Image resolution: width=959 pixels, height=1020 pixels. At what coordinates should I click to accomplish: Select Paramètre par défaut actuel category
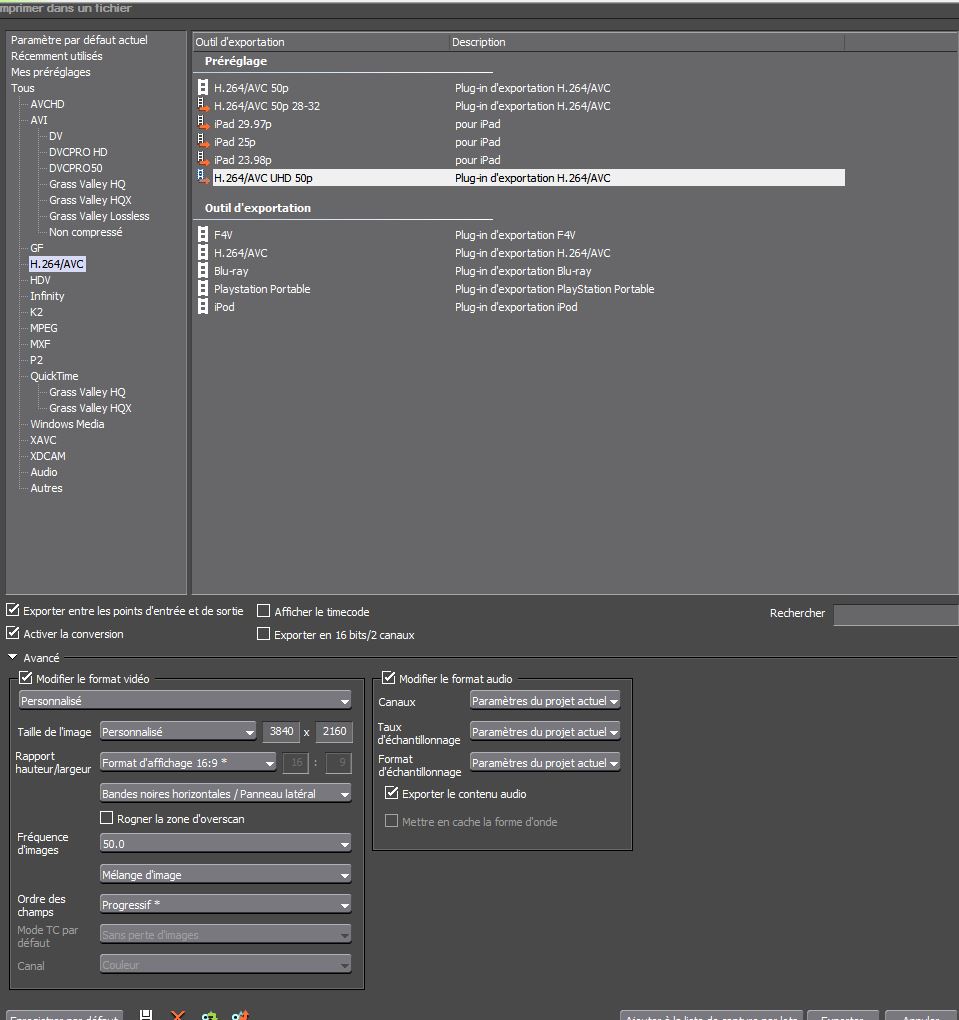click(79, 40)
